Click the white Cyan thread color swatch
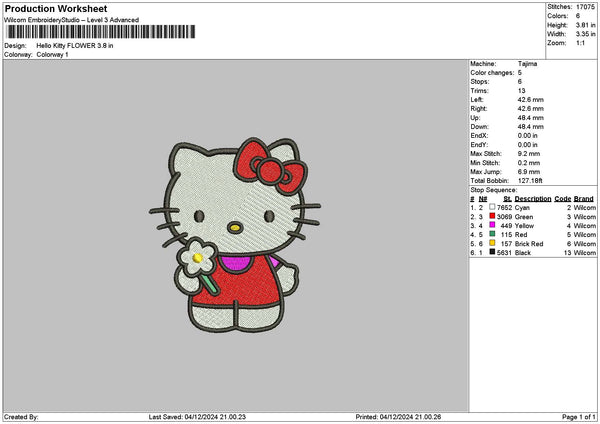This screenshot has width=600, height=424. point(492,207)
